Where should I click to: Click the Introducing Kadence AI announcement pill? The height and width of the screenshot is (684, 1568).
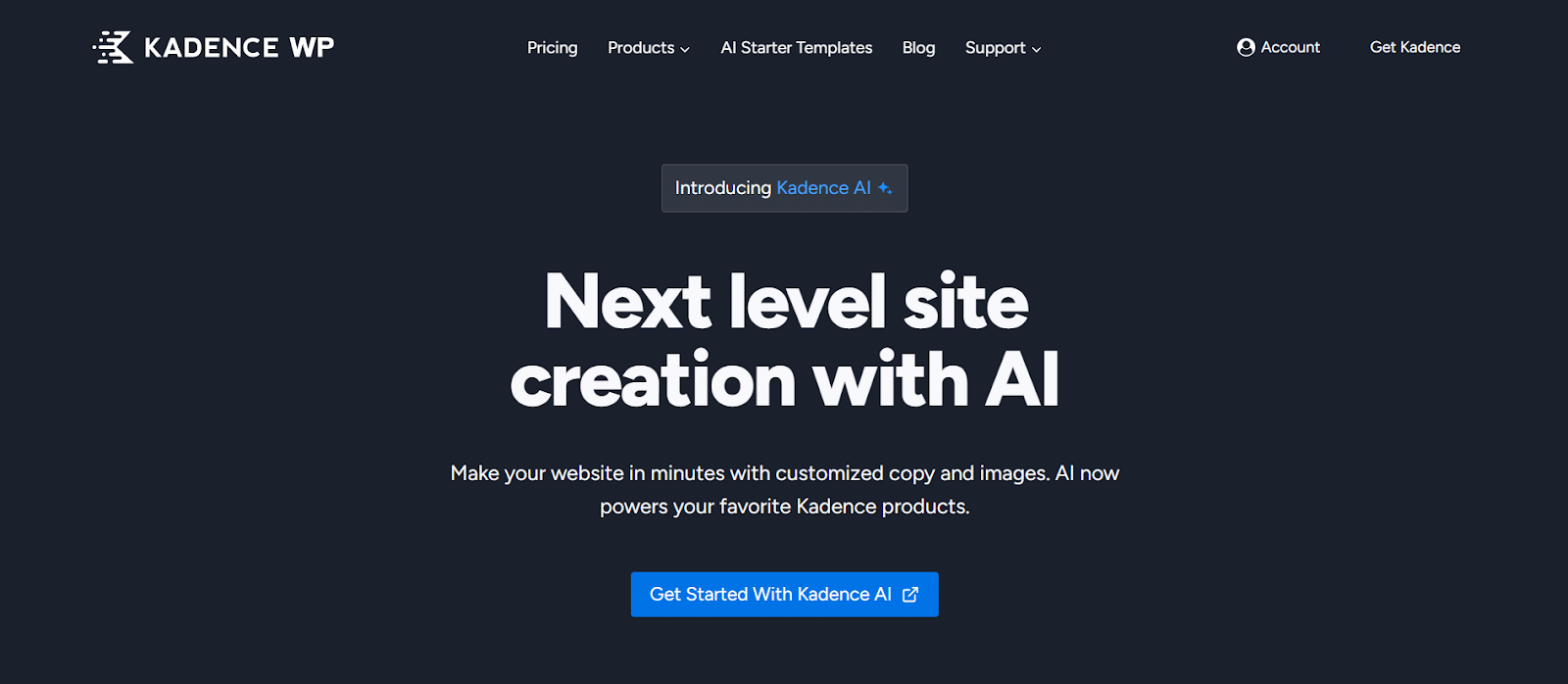point(784,187)
